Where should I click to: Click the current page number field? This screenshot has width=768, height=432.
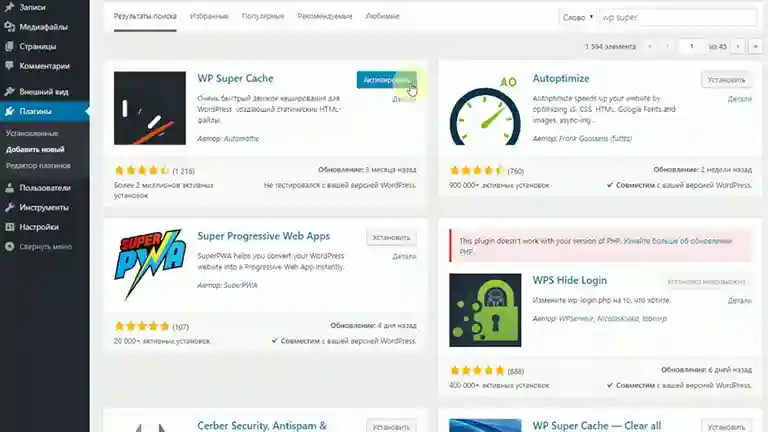point(692,47)
